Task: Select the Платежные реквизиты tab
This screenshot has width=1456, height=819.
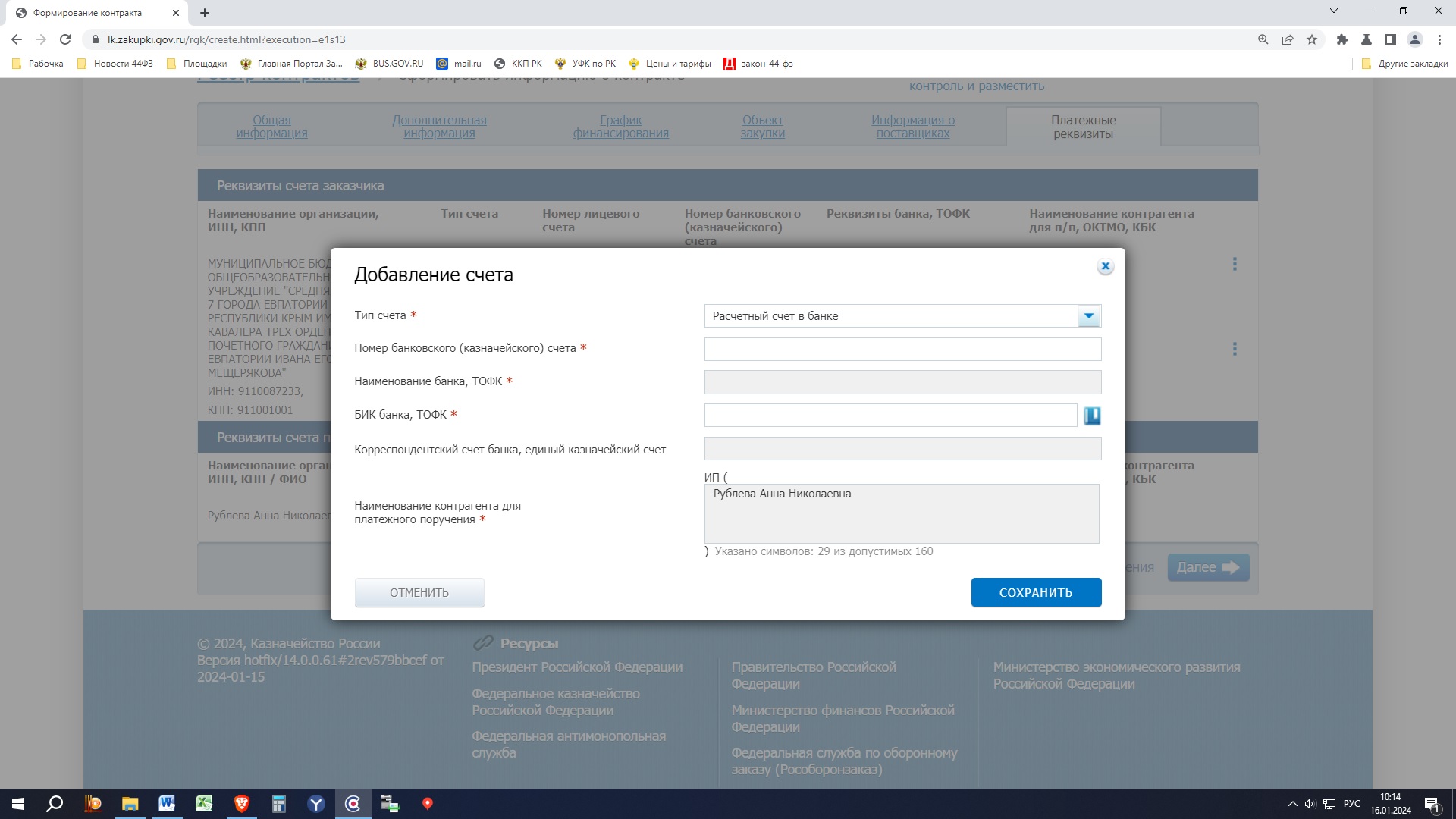Action: coord(1083,127)
